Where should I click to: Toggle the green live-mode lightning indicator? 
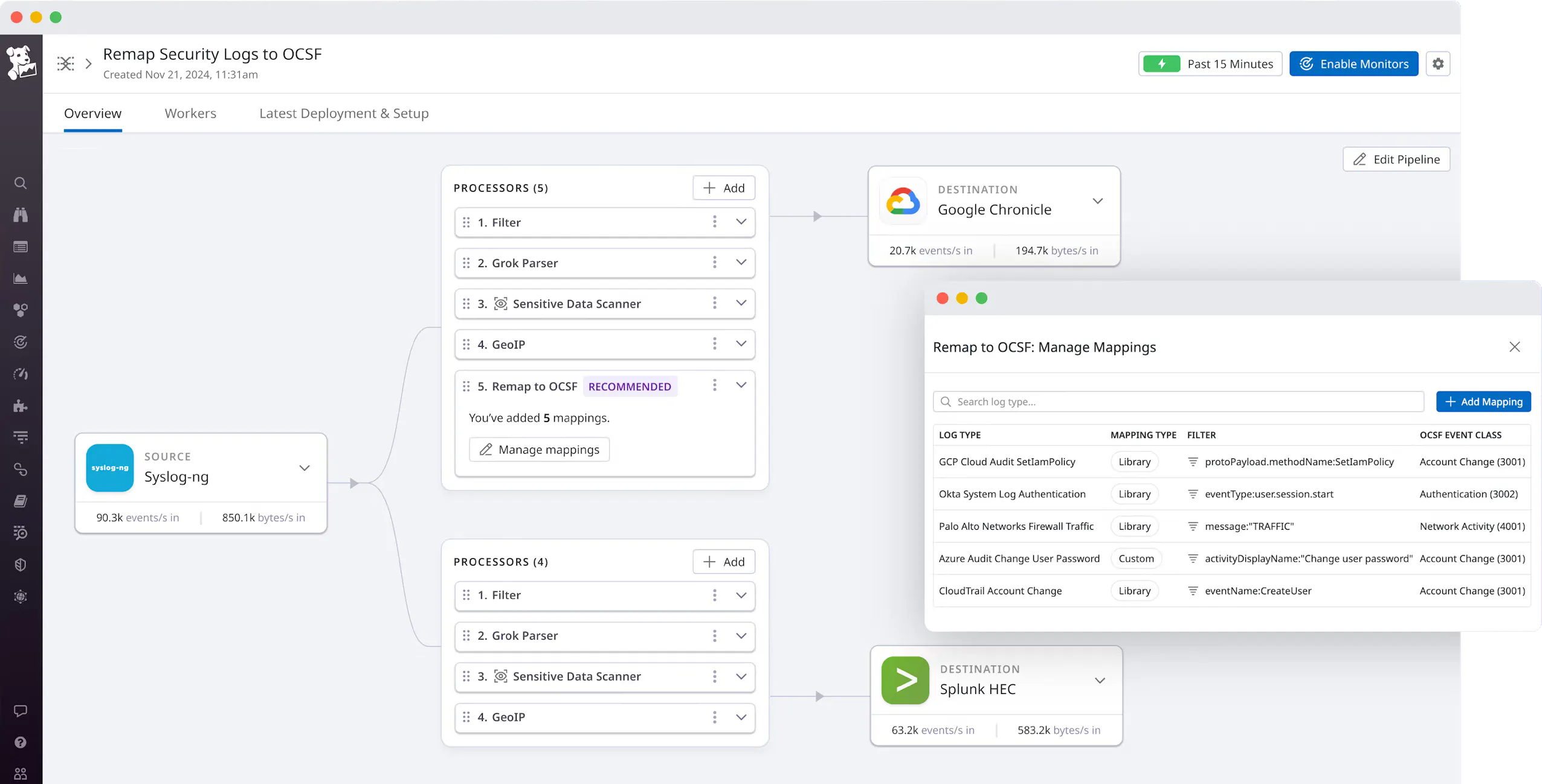[x=1161, y=63]
